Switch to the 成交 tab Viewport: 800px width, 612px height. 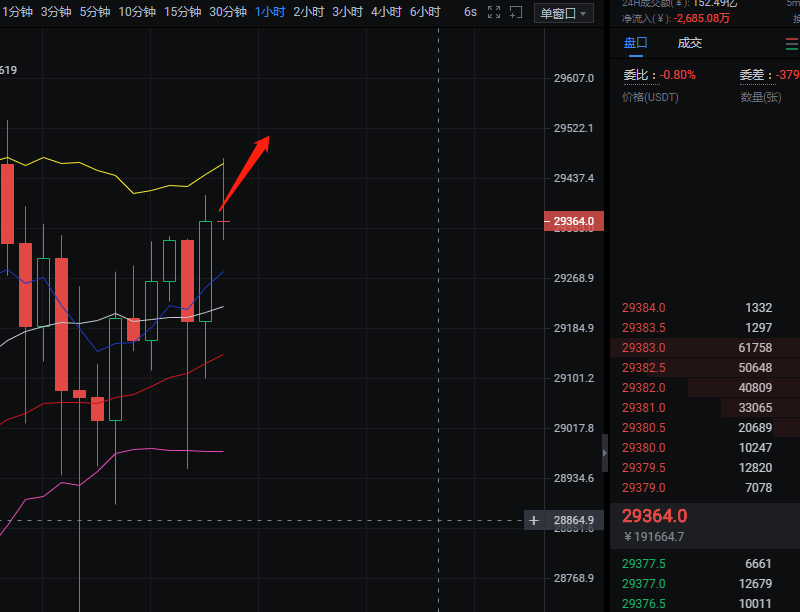[690, 43]
